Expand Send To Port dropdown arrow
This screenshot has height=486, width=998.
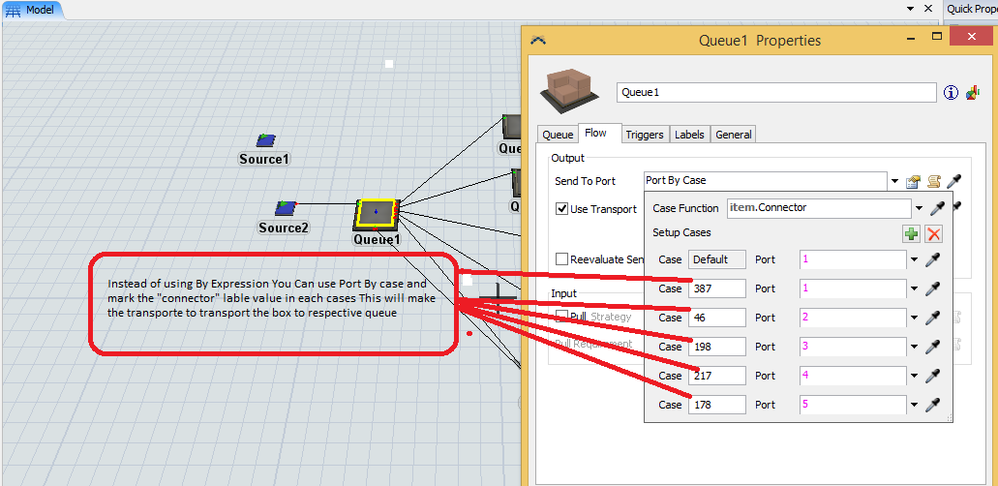[x=895, y=181]
